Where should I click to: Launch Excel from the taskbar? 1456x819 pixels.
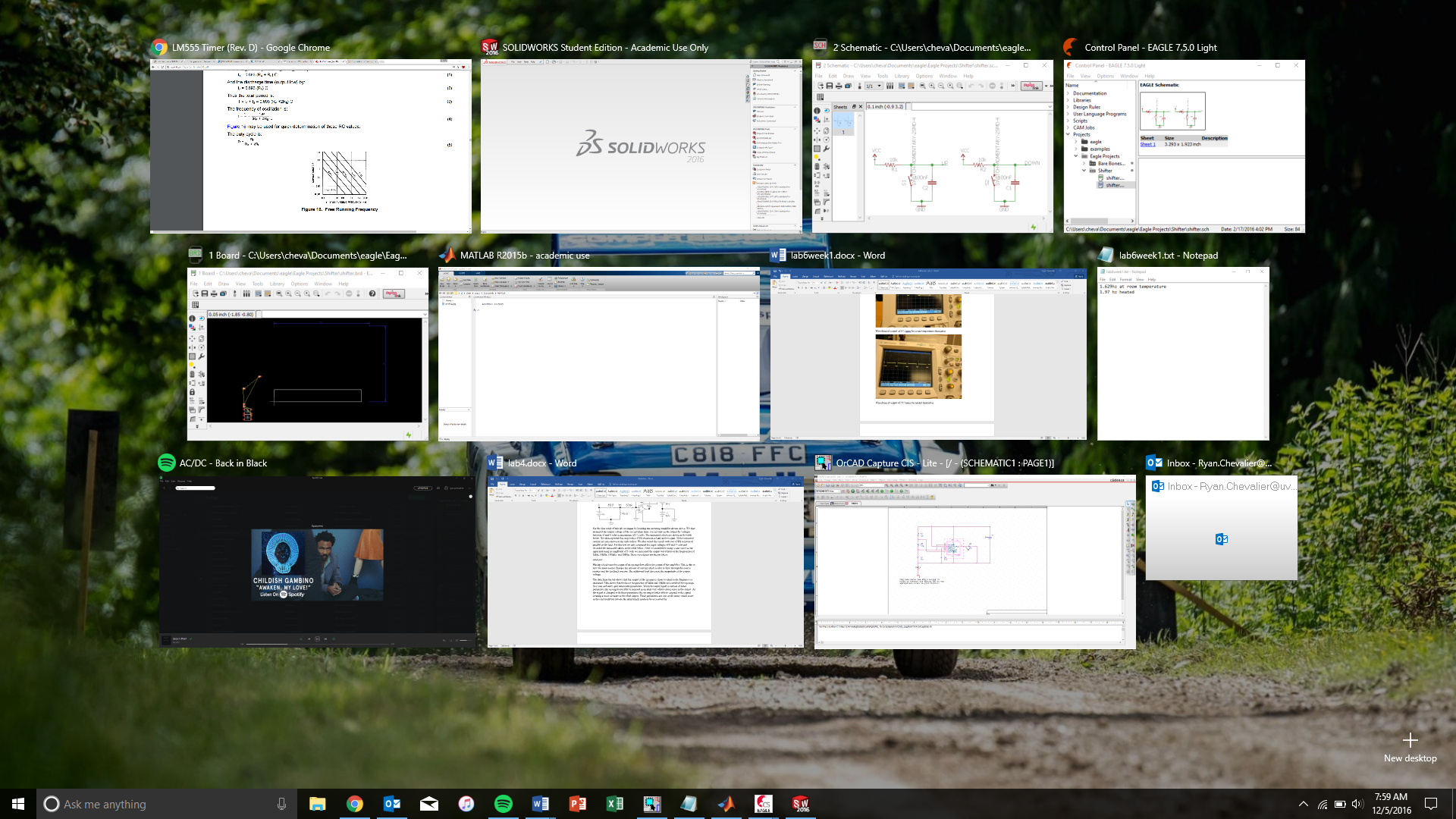coord(614,804)
